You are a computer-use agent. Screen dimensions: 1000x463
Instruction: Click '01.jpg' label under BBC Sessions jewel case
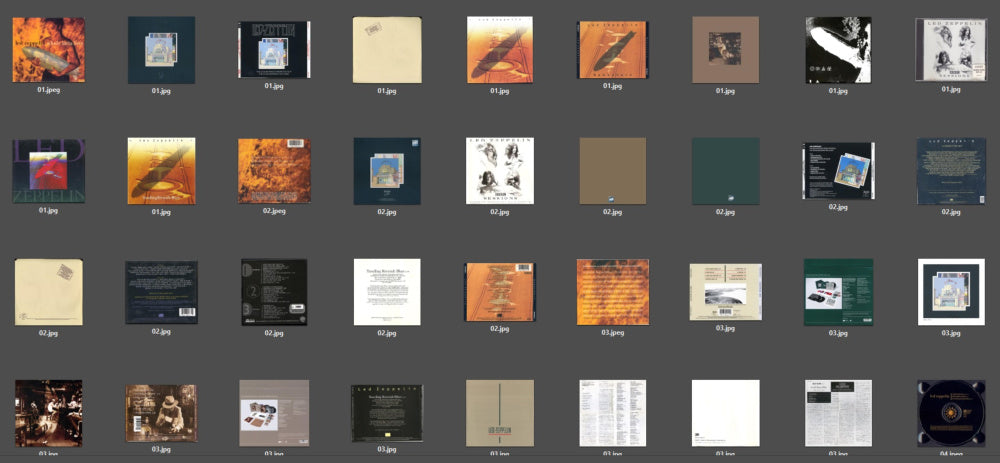click(x=951, y=89)
